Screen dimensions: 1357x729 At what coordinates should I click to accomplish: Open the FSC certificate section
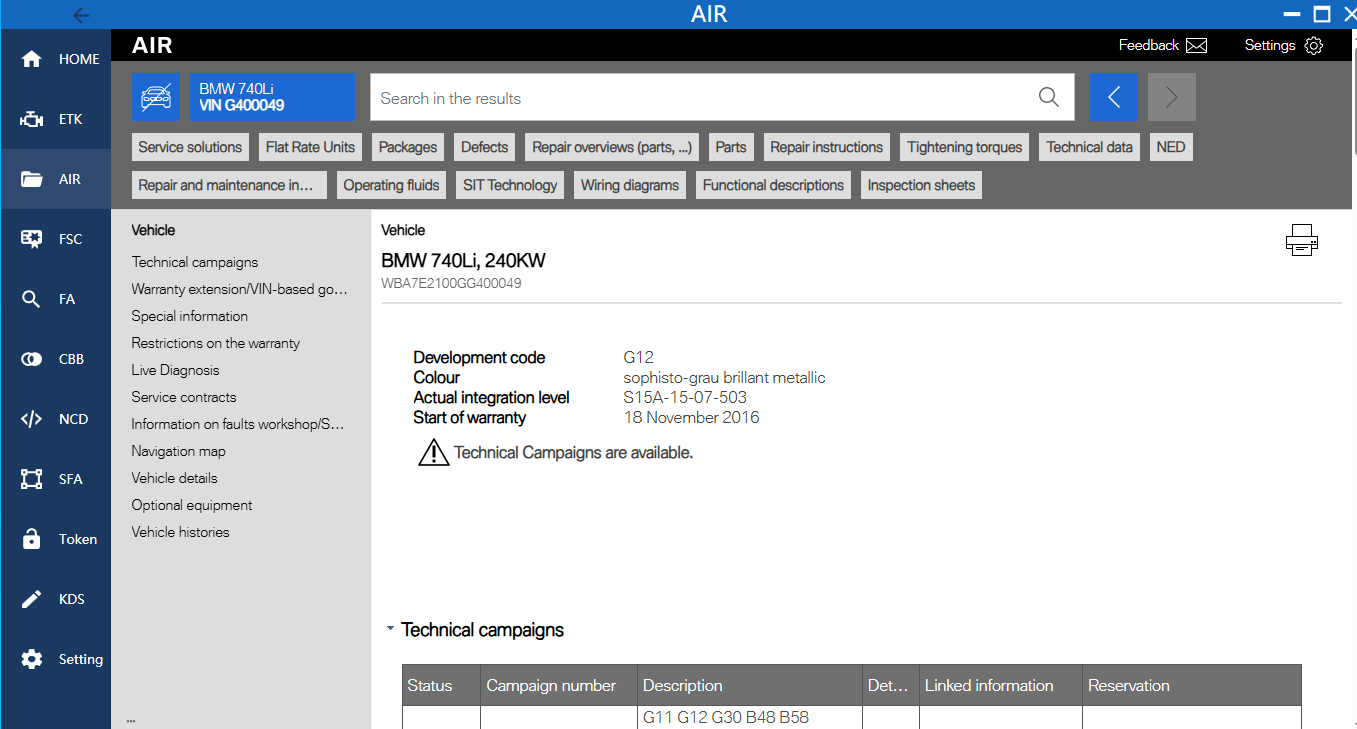tap(55, 239)
